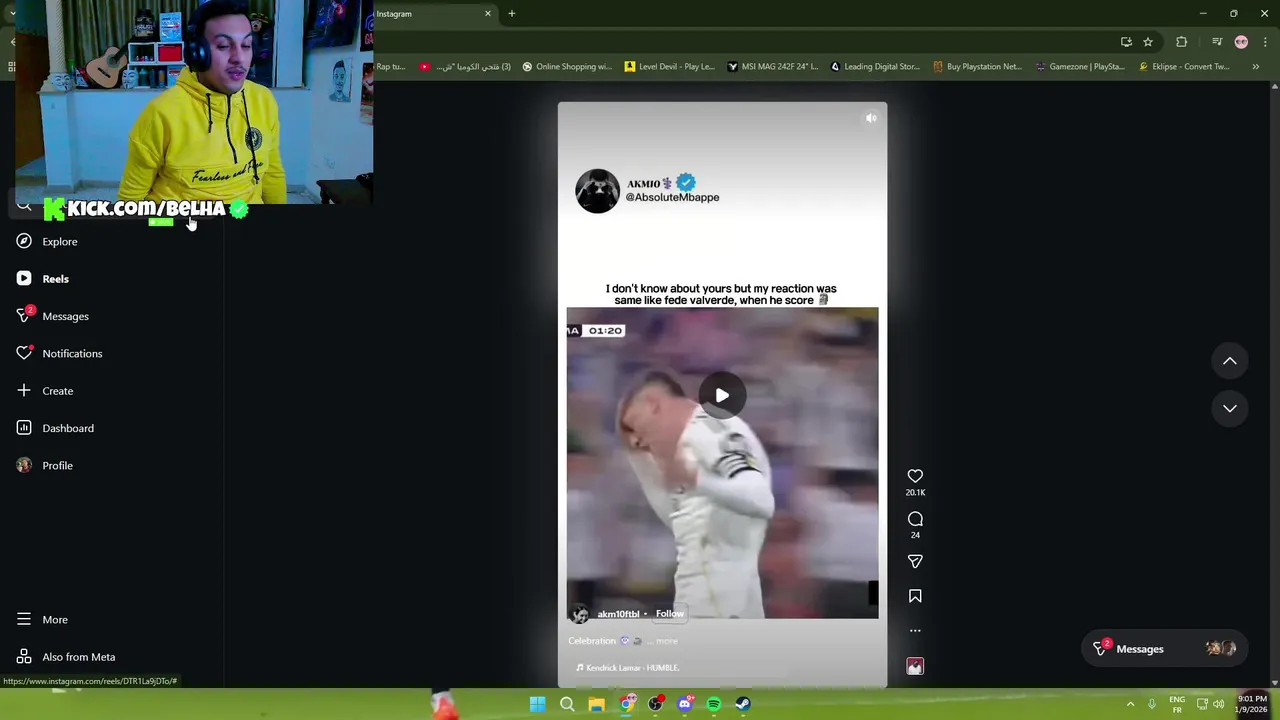Minimize the browser window

click(x=1203, y=14)
